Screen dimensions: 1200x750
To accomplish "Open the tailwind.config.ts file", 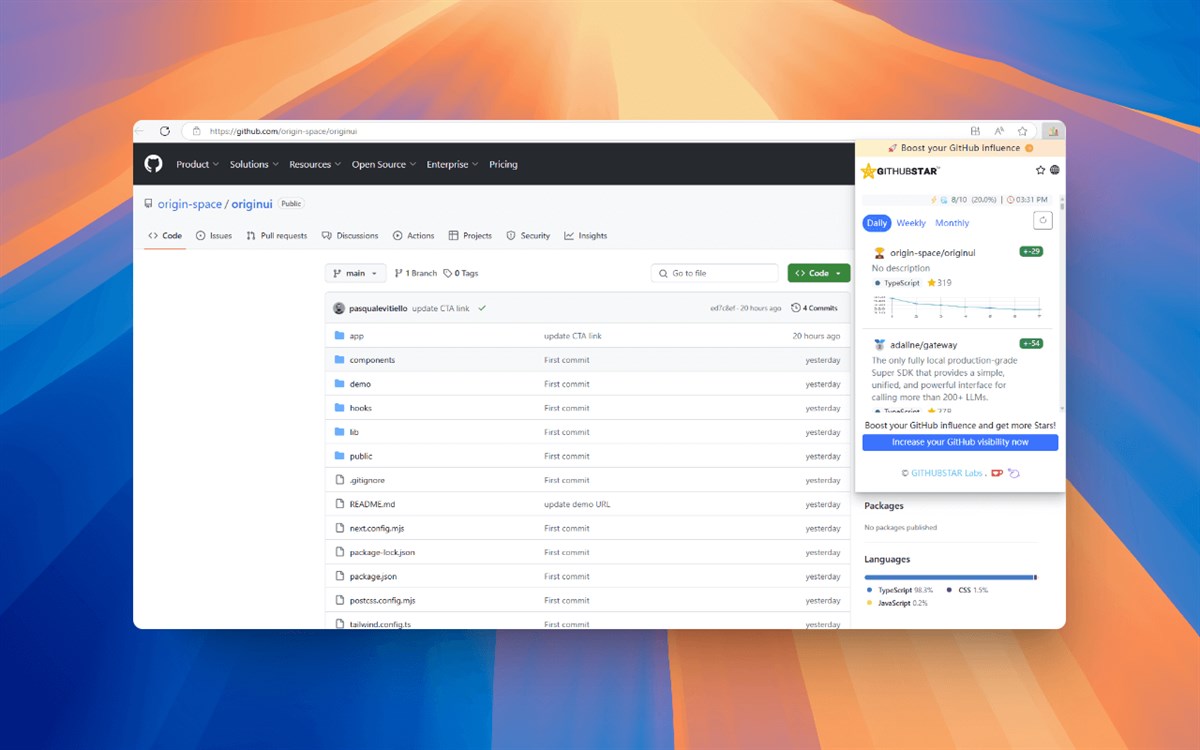I will [380, 624].
